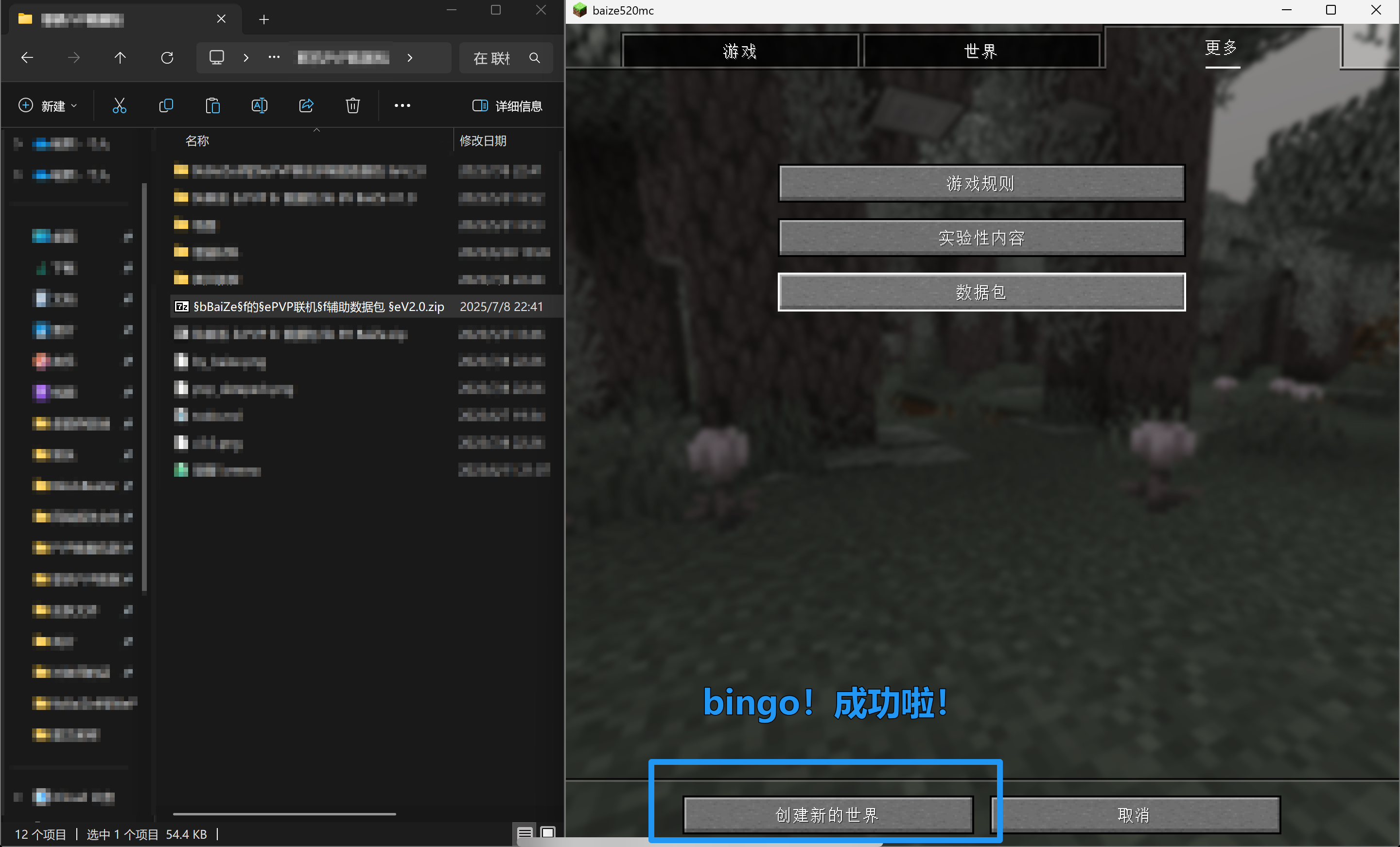Expand chevron after the blurred folder breadcrumb
The height and width of the screenshot is (847, 1400).
[x=410, y=58]
